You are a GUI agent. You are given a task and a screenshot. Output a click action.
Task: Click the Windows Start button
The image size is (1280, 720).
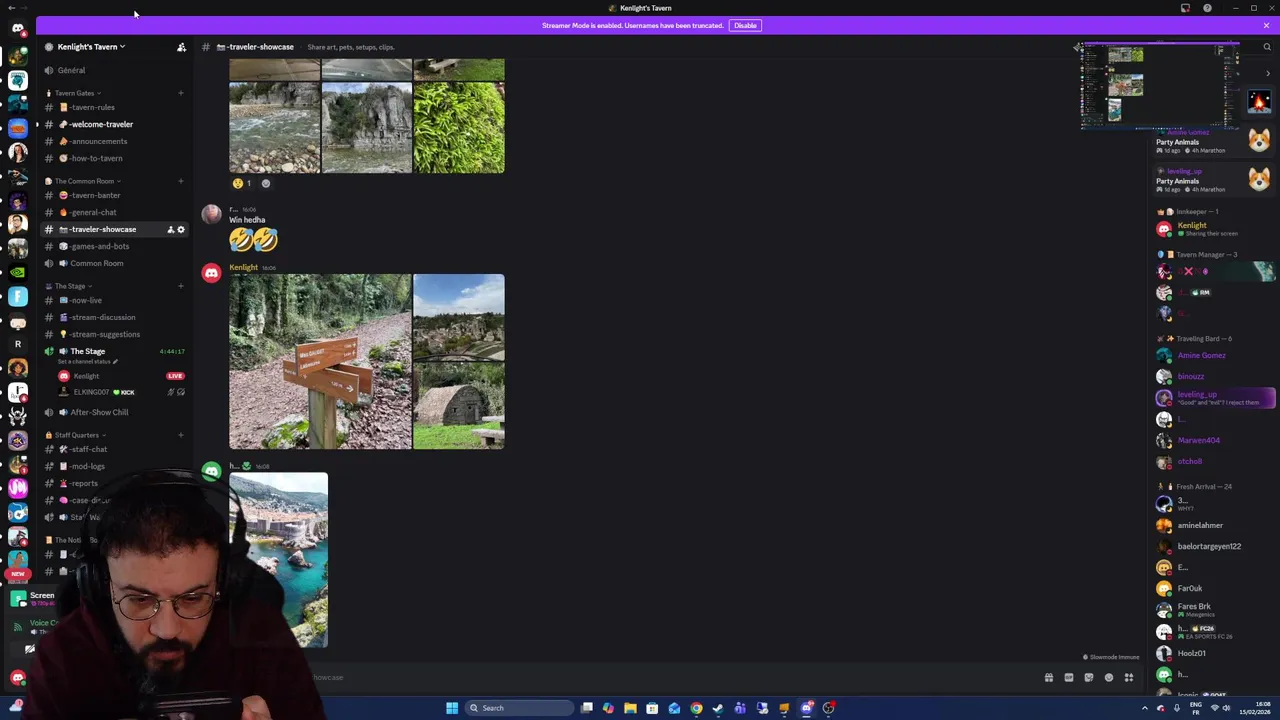pos(452,708)
